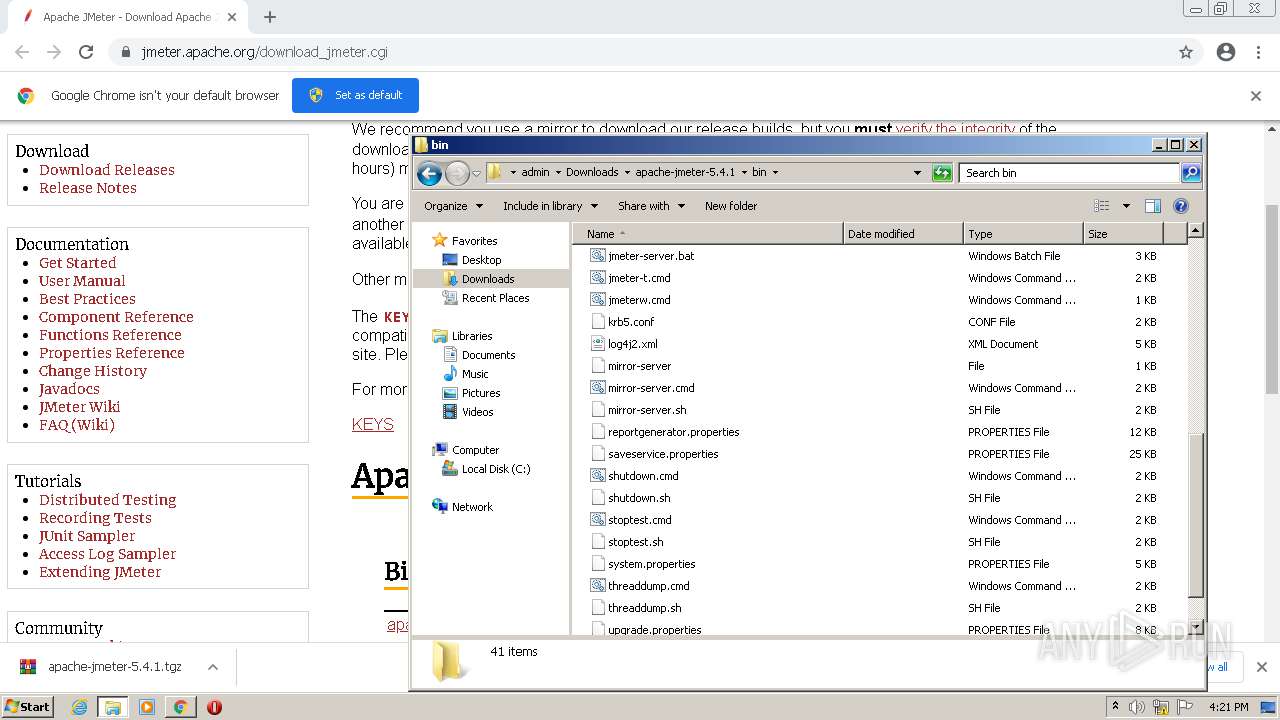This screenshot has height=720, width=1280.
Task: Select Network in navigation pane
Action: (472, 507)
